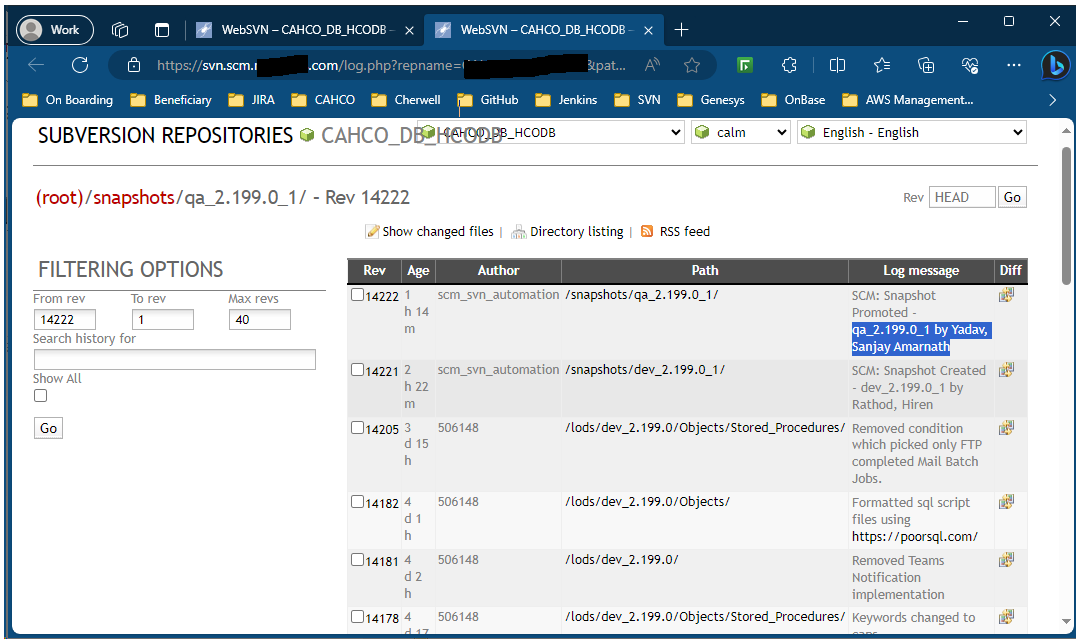
Task: Open a new browser tab
Action: click(681, 30)
